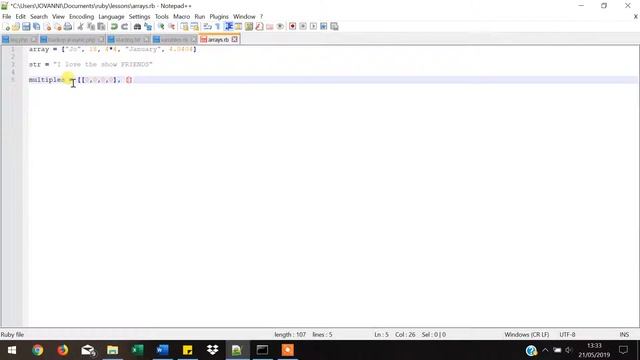This screenshot has width=640, height=360.
Task: Click the Print toolbar icon
Action: 68,27
